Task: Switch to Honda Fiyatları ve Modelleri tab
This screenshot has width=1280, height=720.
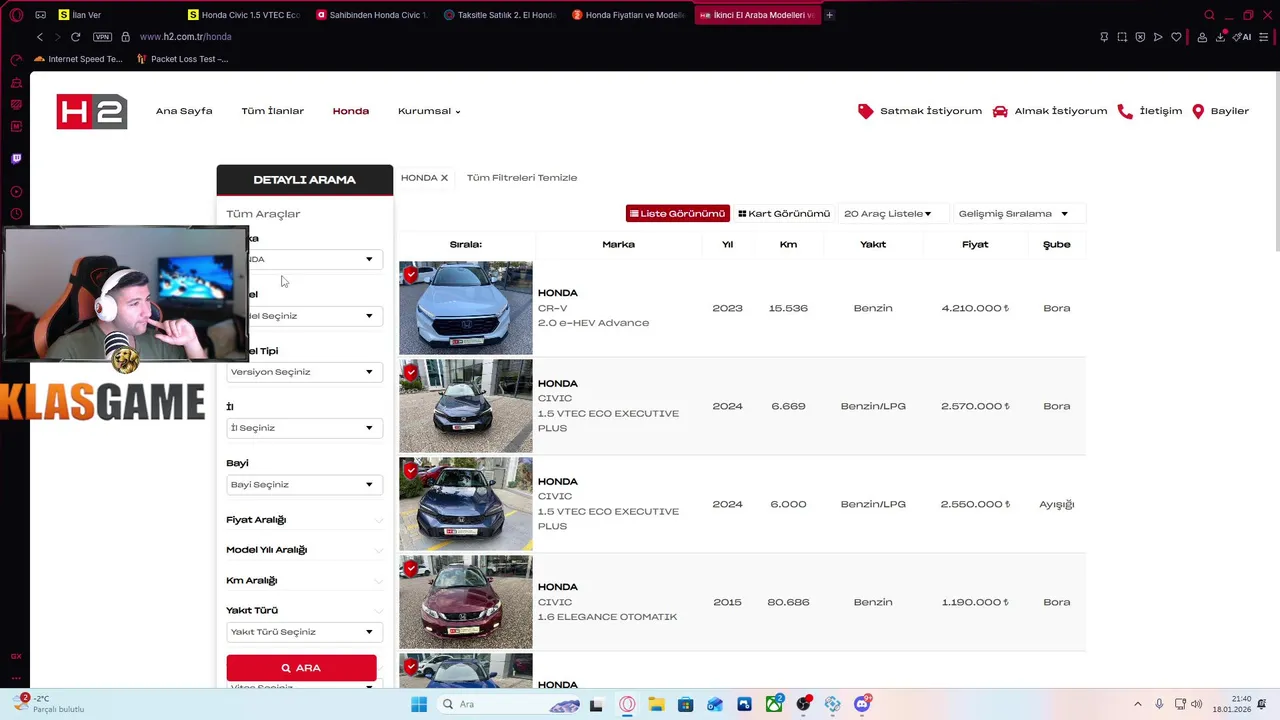Action: 627,15
